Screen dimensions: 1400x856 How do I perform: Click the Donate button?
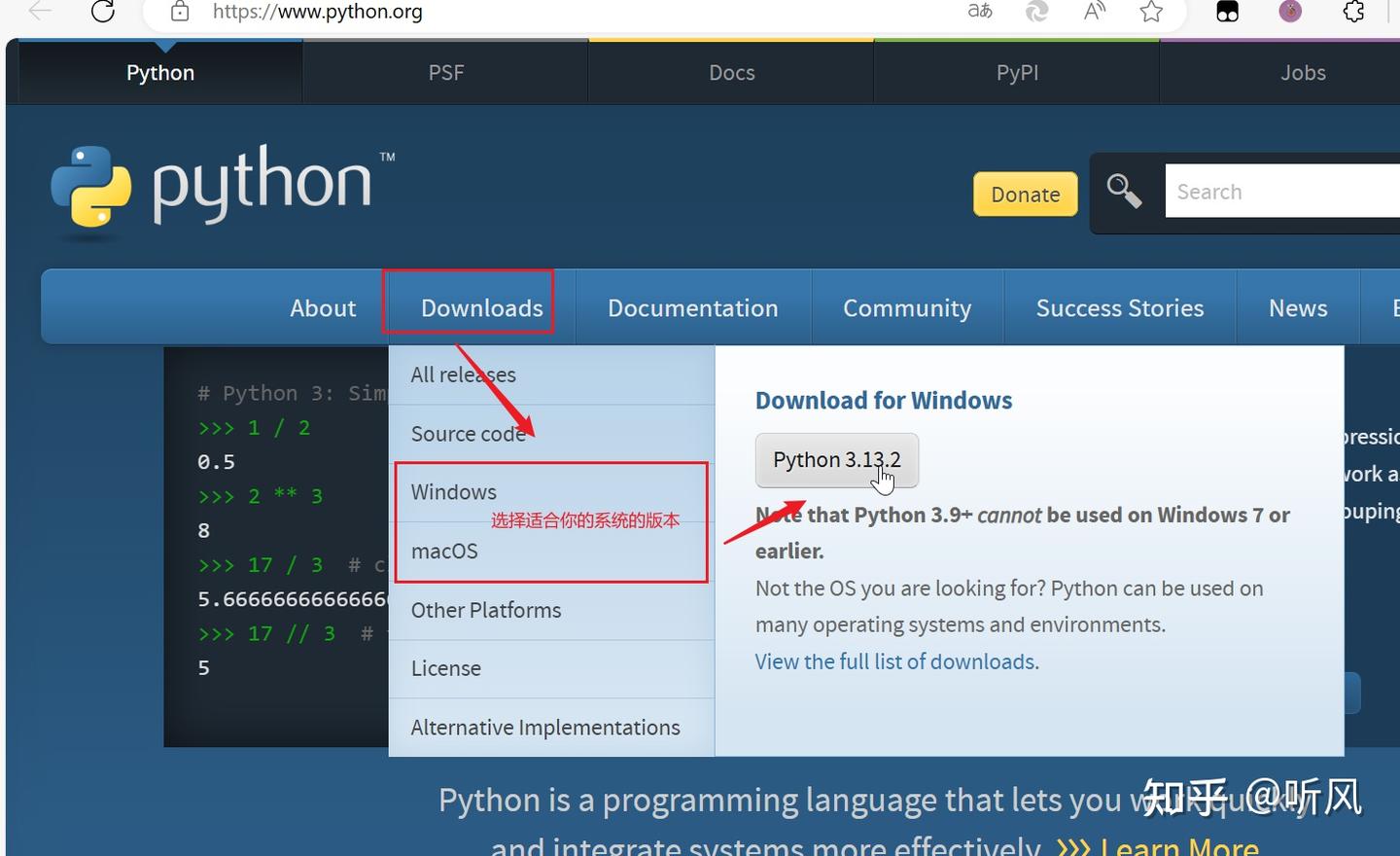click(x=1025, y=194)
